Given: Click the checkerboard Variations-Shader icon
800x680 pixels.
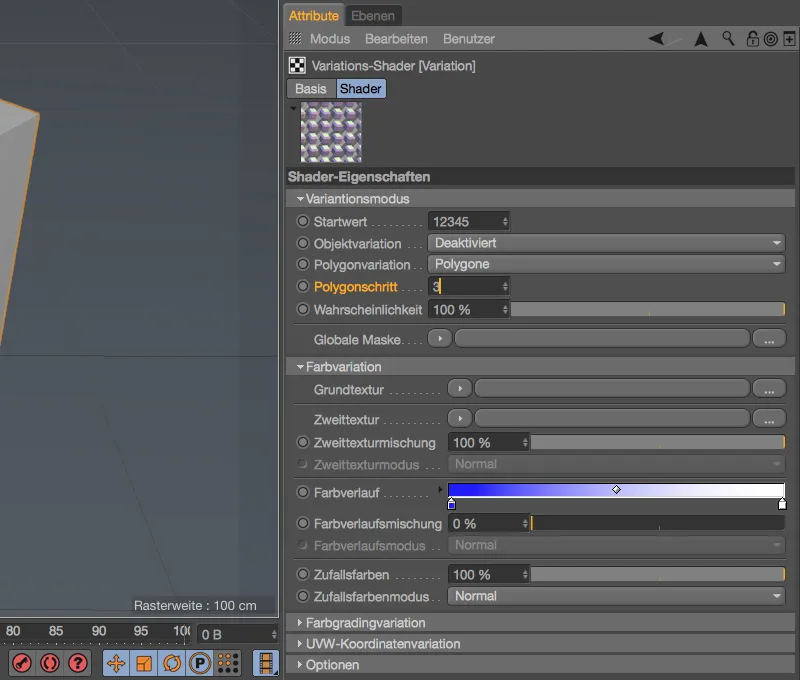Looking at the screenshot, I should (297, 65).
